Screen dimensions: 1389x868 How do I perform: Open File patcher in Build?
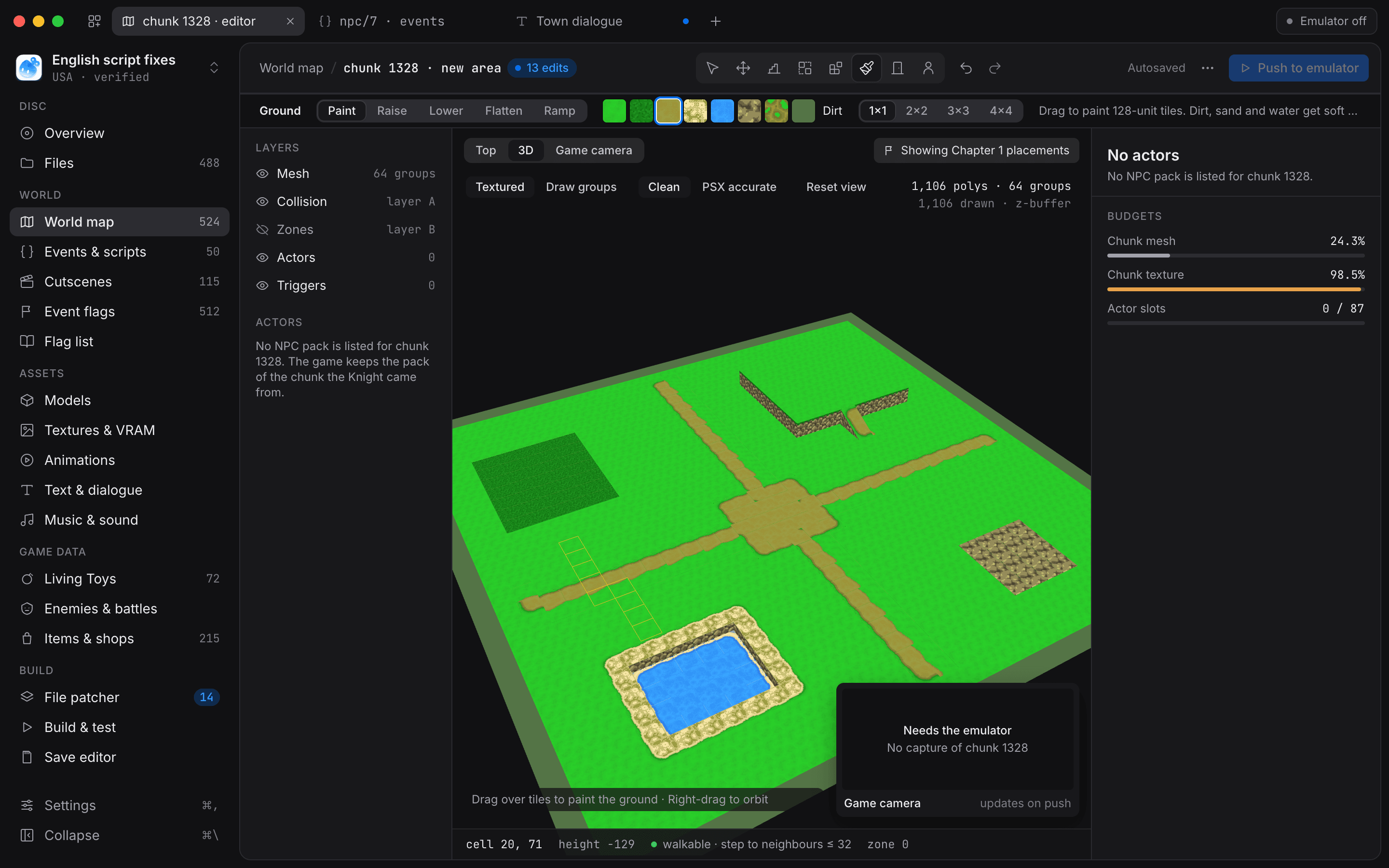pyautogui.click(x=120, y=697)
